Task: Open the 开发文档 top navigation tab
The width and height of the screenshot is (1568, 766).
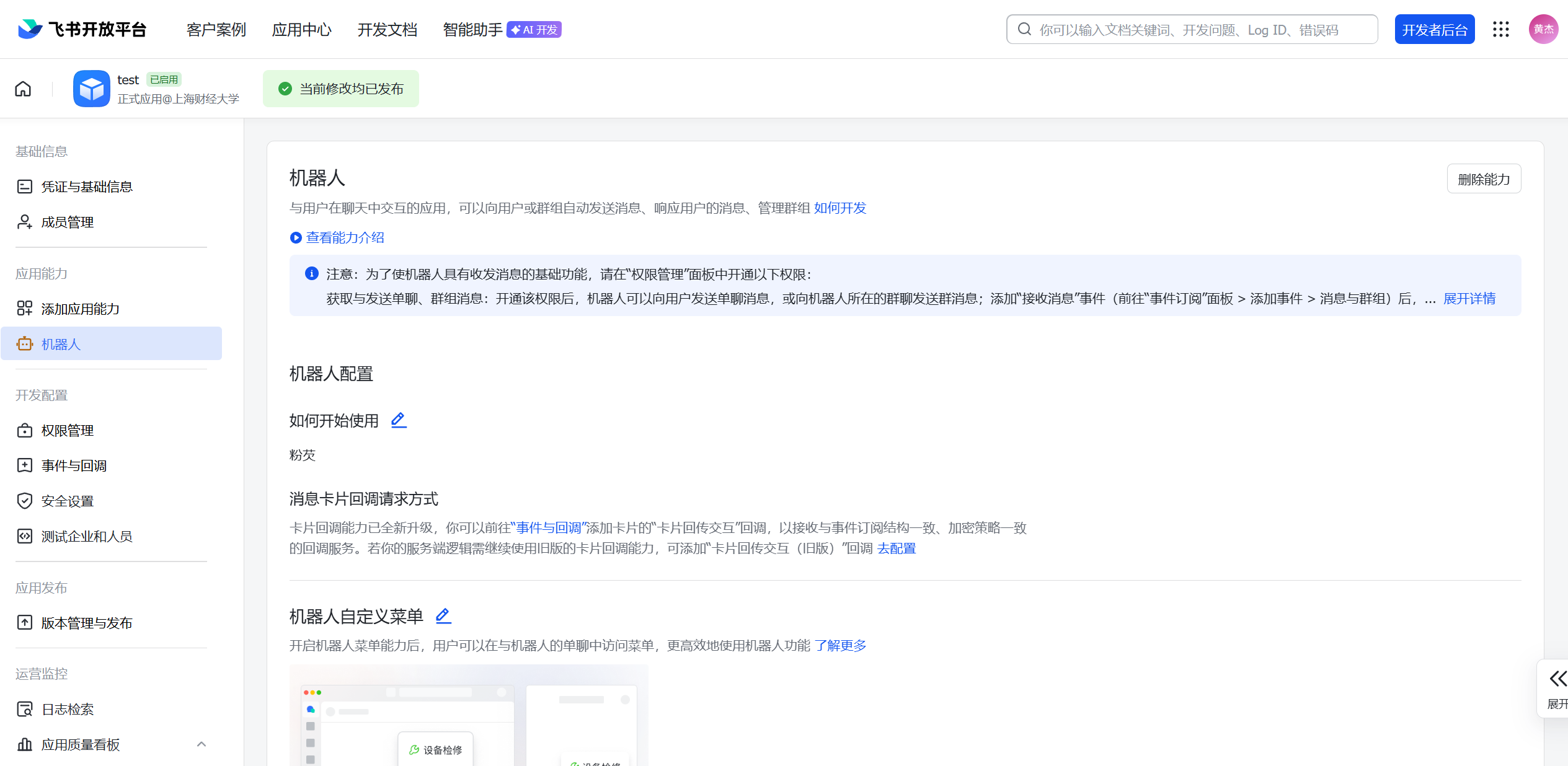Action: tap(387, 30)
